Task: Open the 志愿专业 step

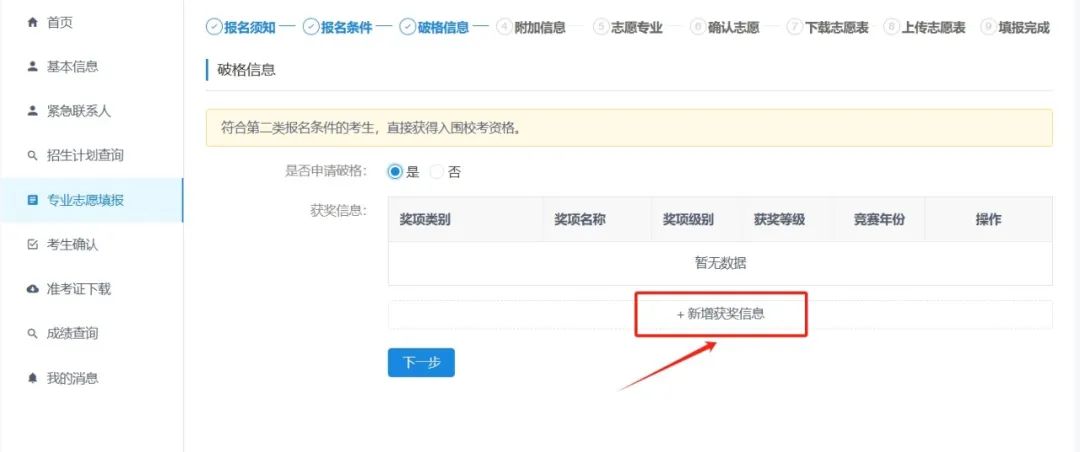Action: point(628,28)
